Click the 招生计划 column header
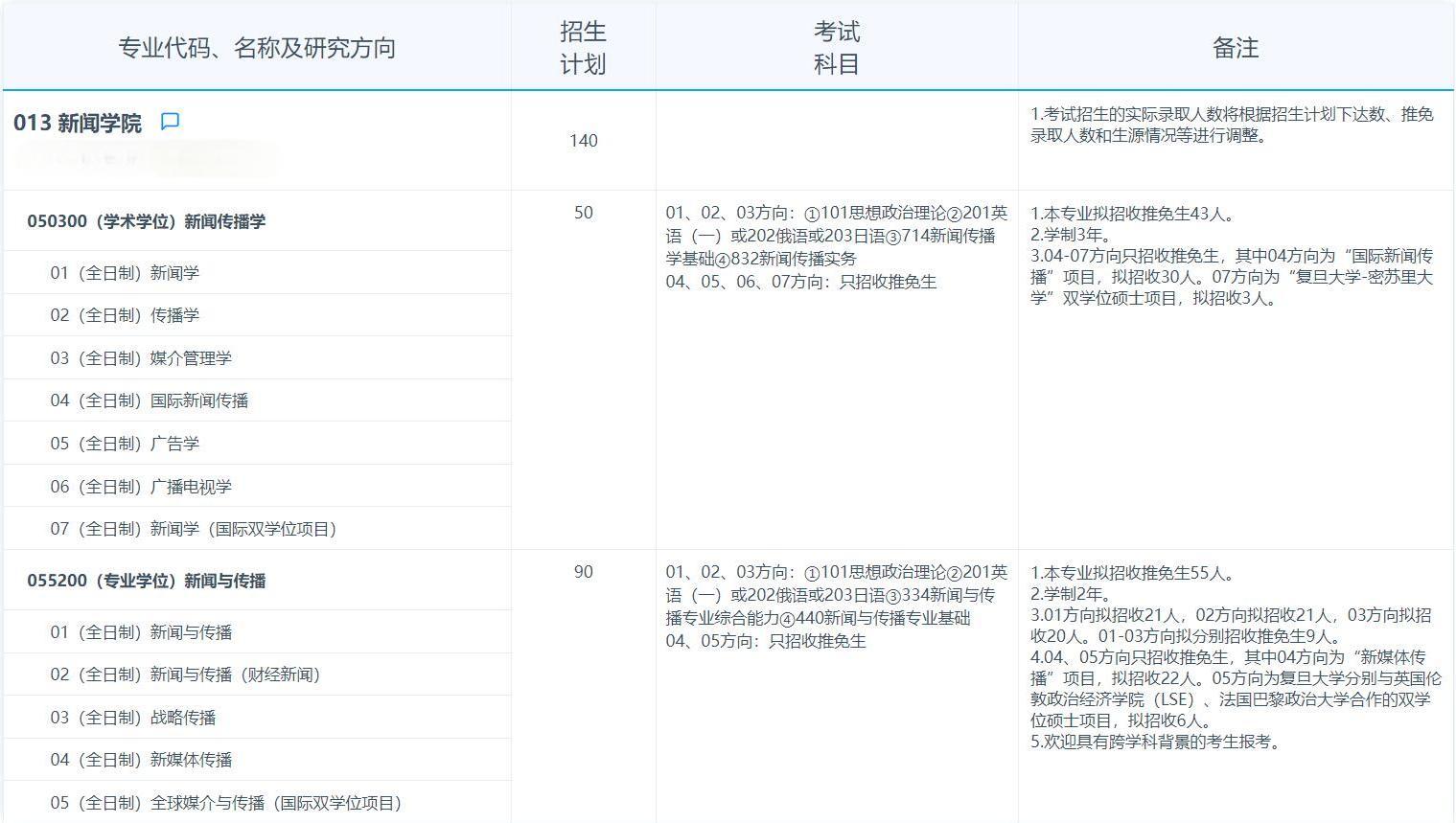This screenshot has width=1456, height=823. pyautogui.click(x=584, y=45)
